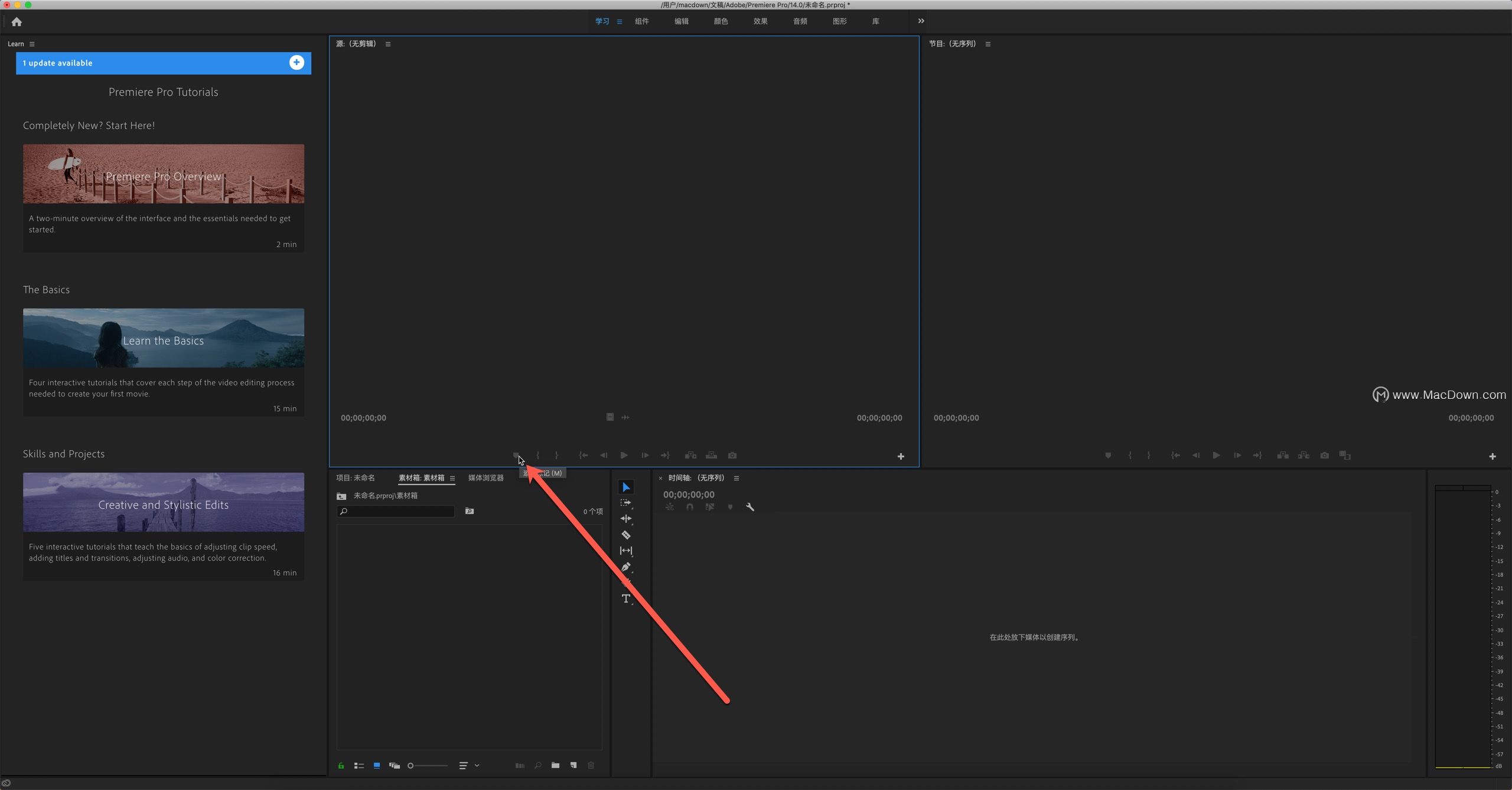The image size is (1512, 790).
Task: Open the 项目: 未命名 tab
Action: click(x=356, y=478)
